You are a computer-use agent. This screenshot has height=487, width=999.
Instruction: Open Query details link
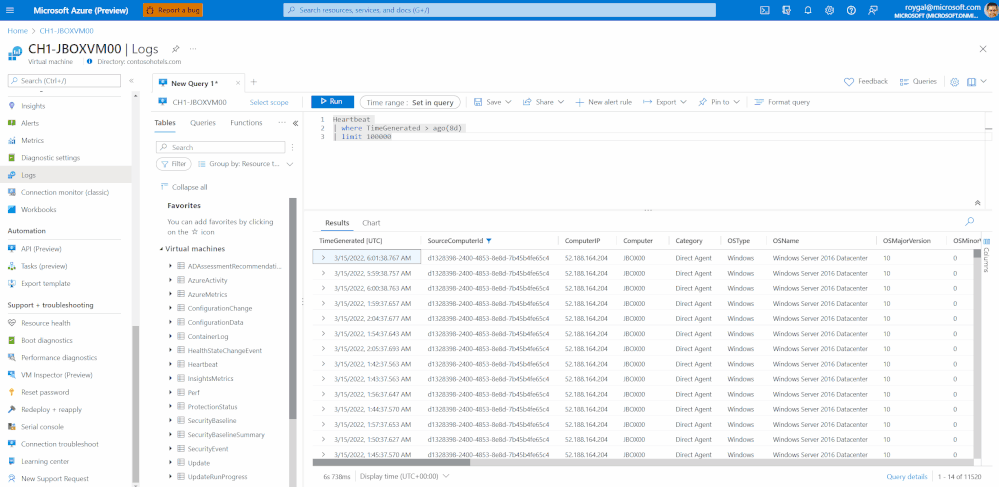907,476
